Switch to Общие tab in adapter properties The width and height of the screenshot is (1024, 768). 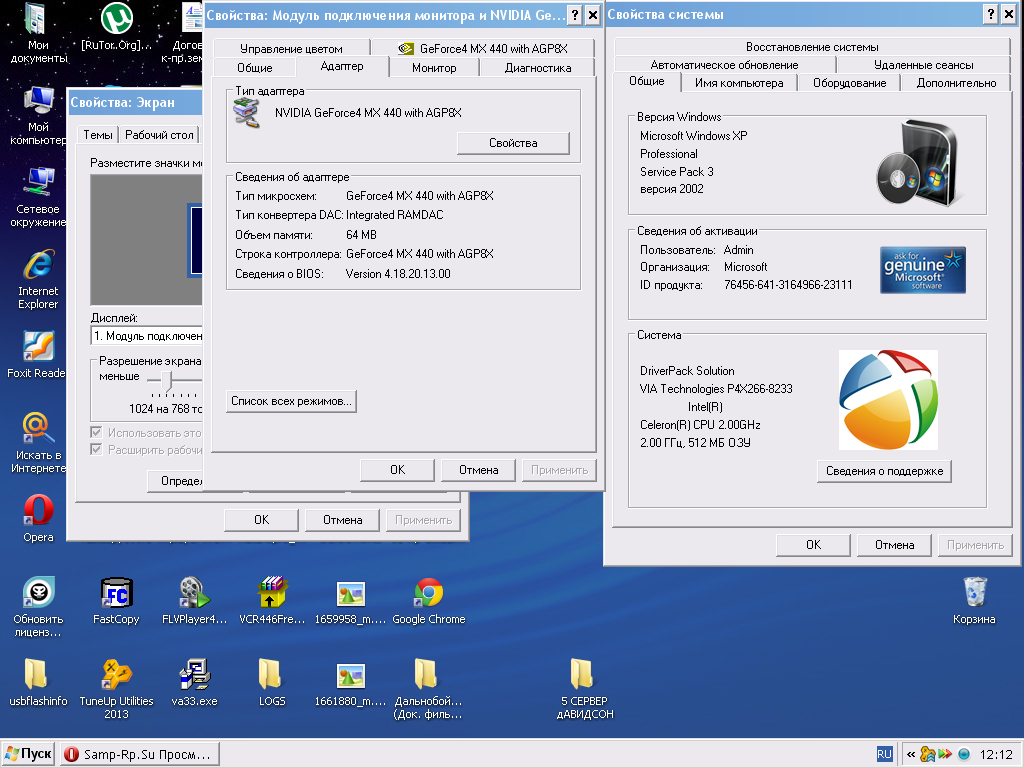click(255, 68)
